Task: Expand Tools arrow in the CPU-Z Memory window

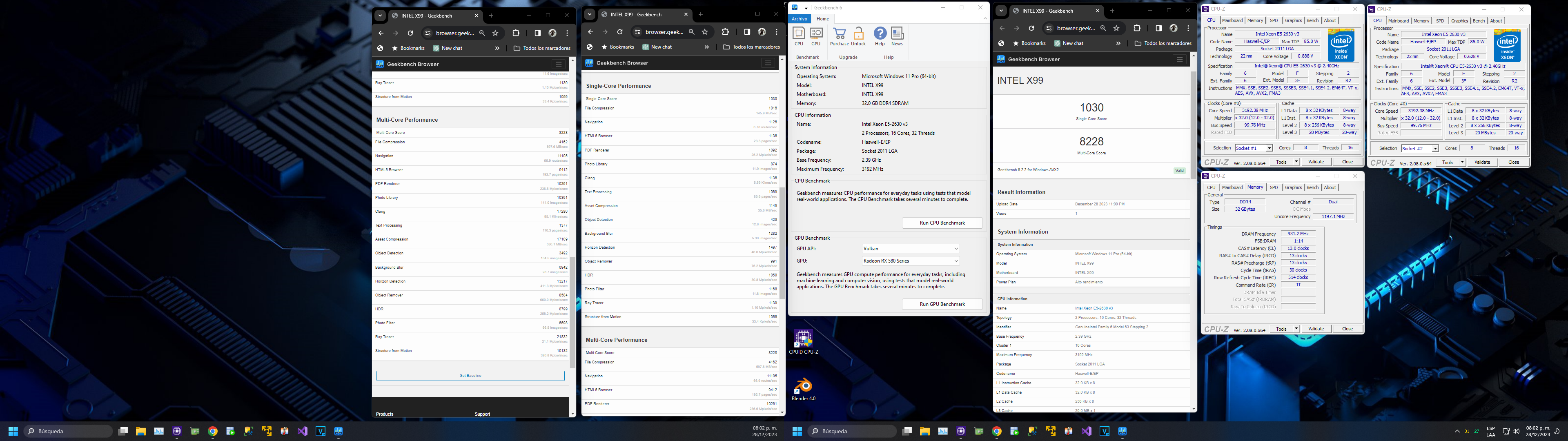Action: tap(1296, 329)
